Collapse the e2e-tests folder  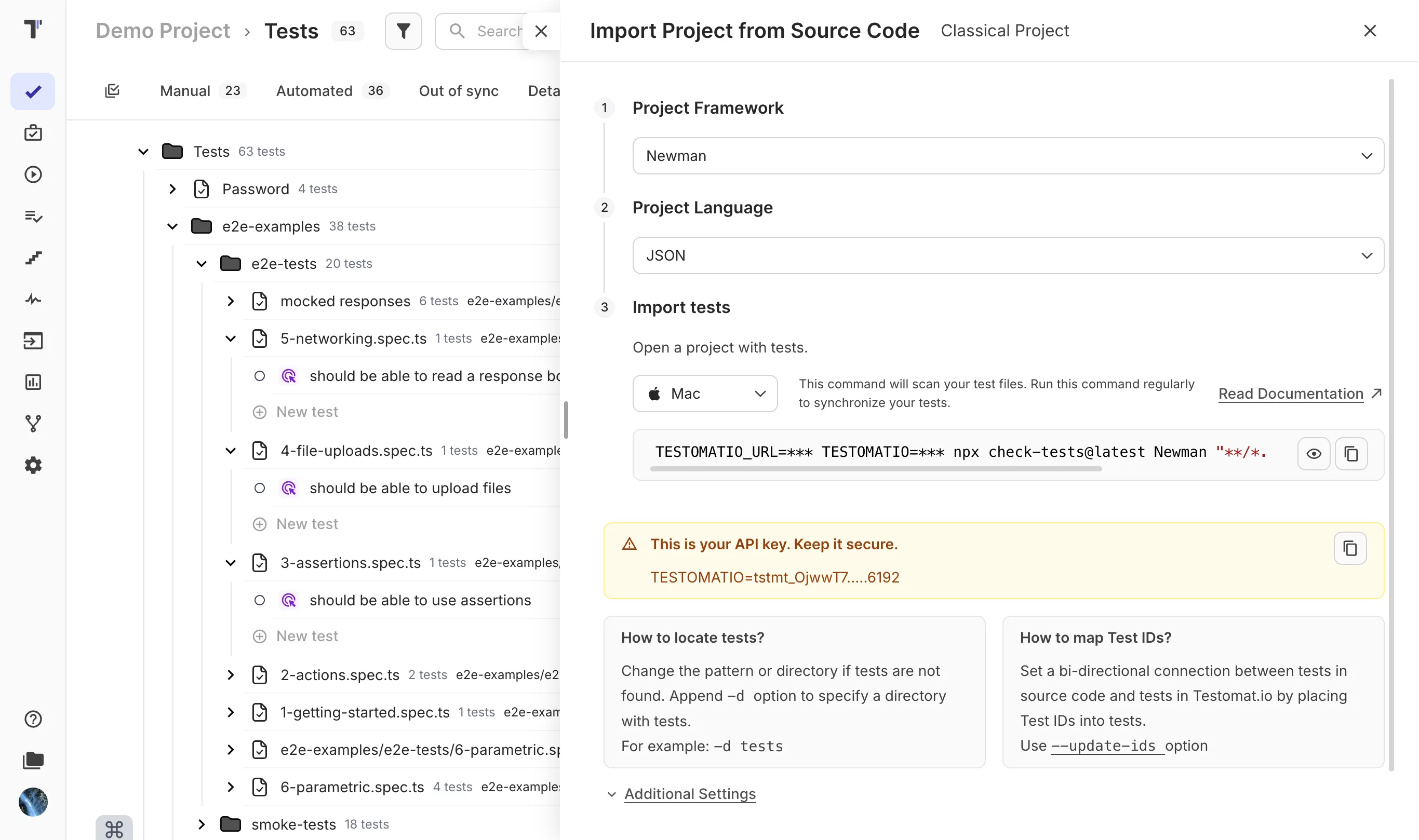tap(202, 264)
